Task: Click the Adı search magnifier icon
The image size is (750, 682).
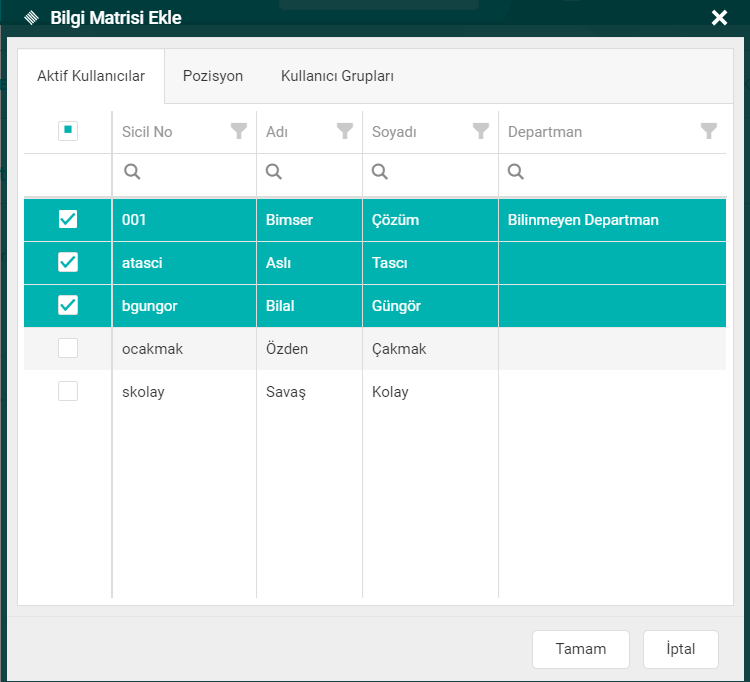Action: [274, 172]
